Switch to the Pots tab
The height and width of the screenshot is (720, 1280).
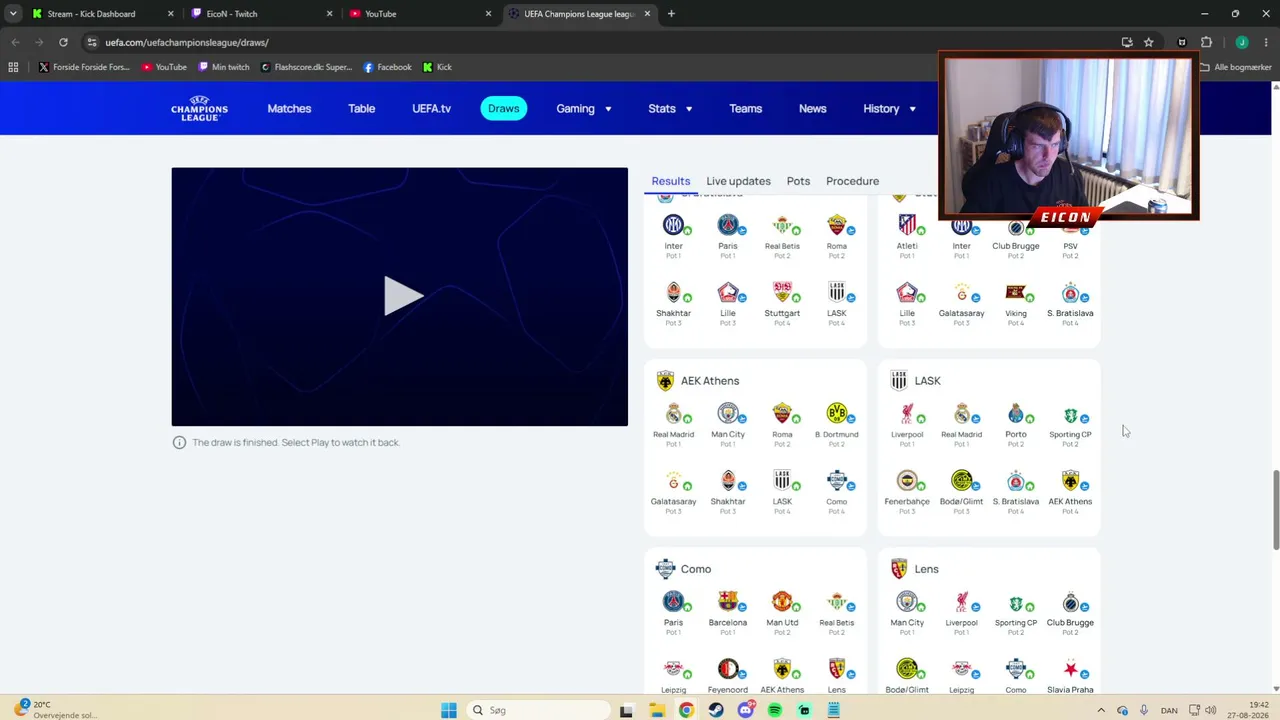798,181
